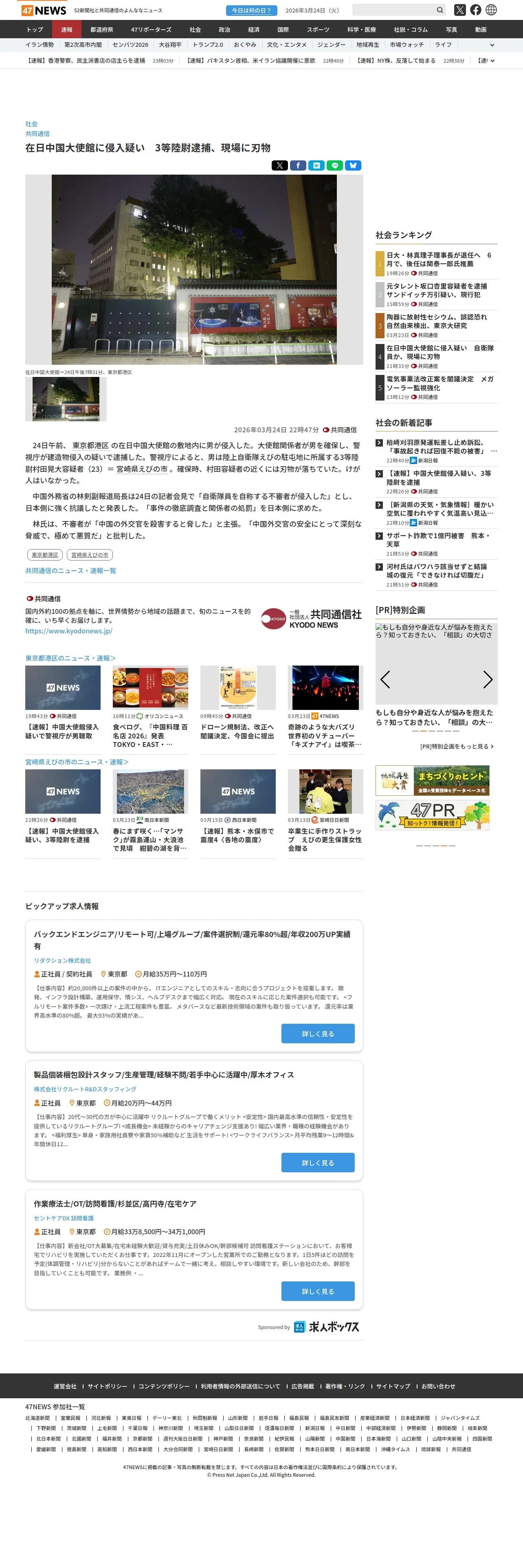Viewport: 523px width, 1568px height.
Task: Open 琉球新報 in the member list
Action: tap(431, 1449)
